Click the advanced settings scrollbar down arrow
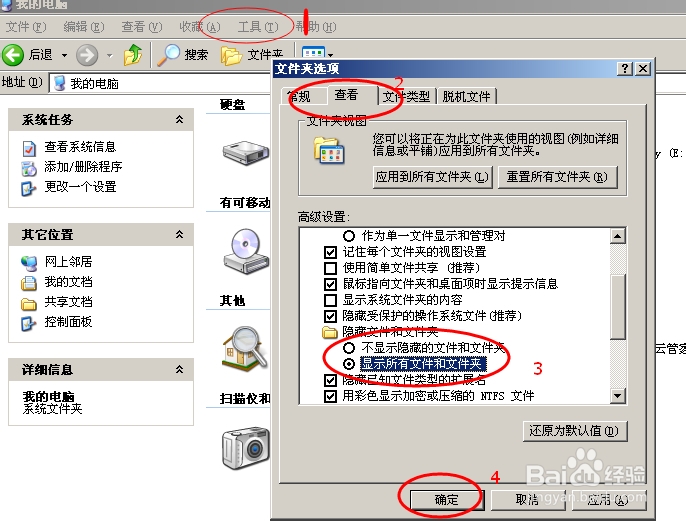This screenshot has height=521, width=686. 617,396
